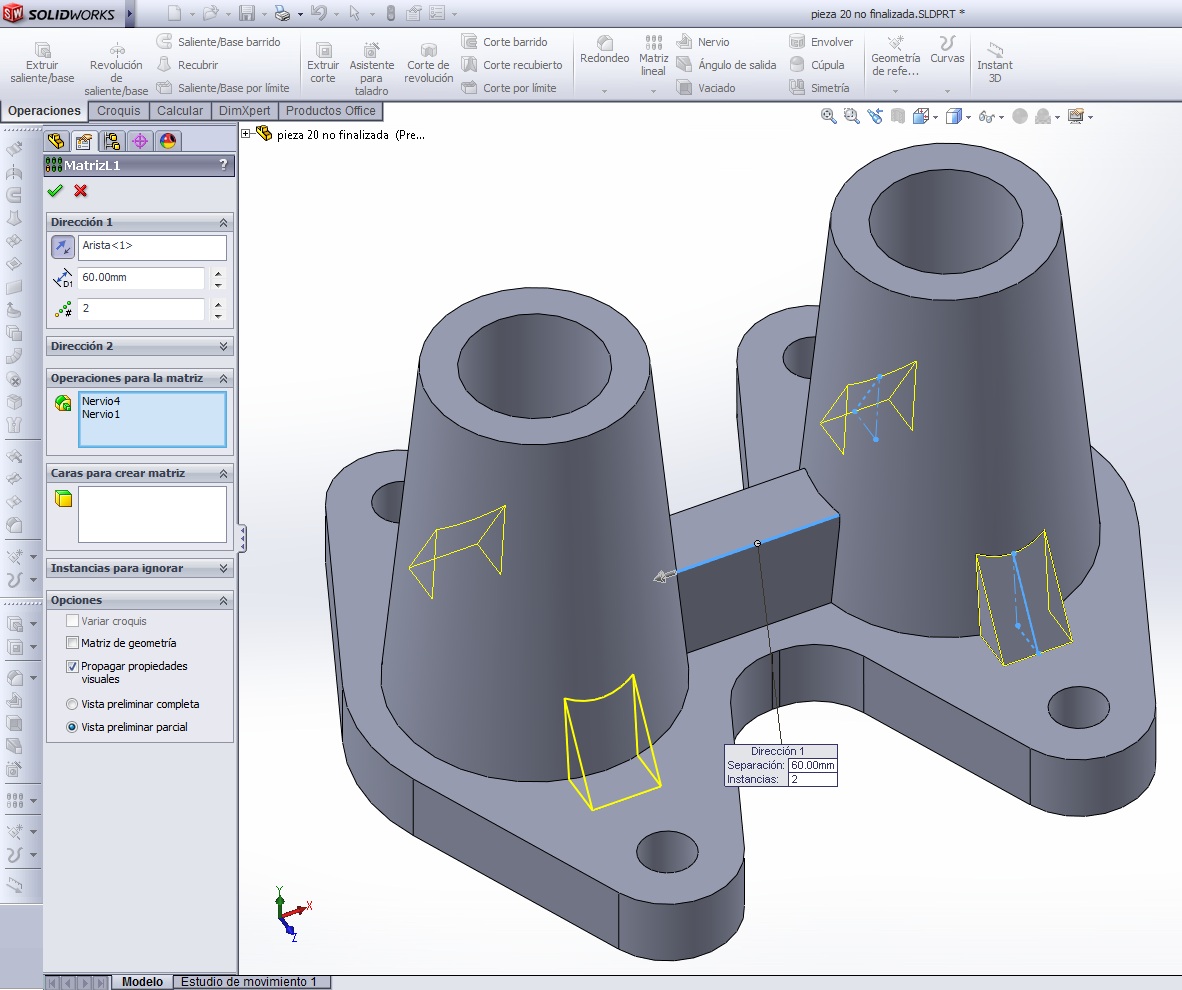1182x990 pixels.
Task: Select the Extruir saliente/base tool
Action: coord(42,63)
